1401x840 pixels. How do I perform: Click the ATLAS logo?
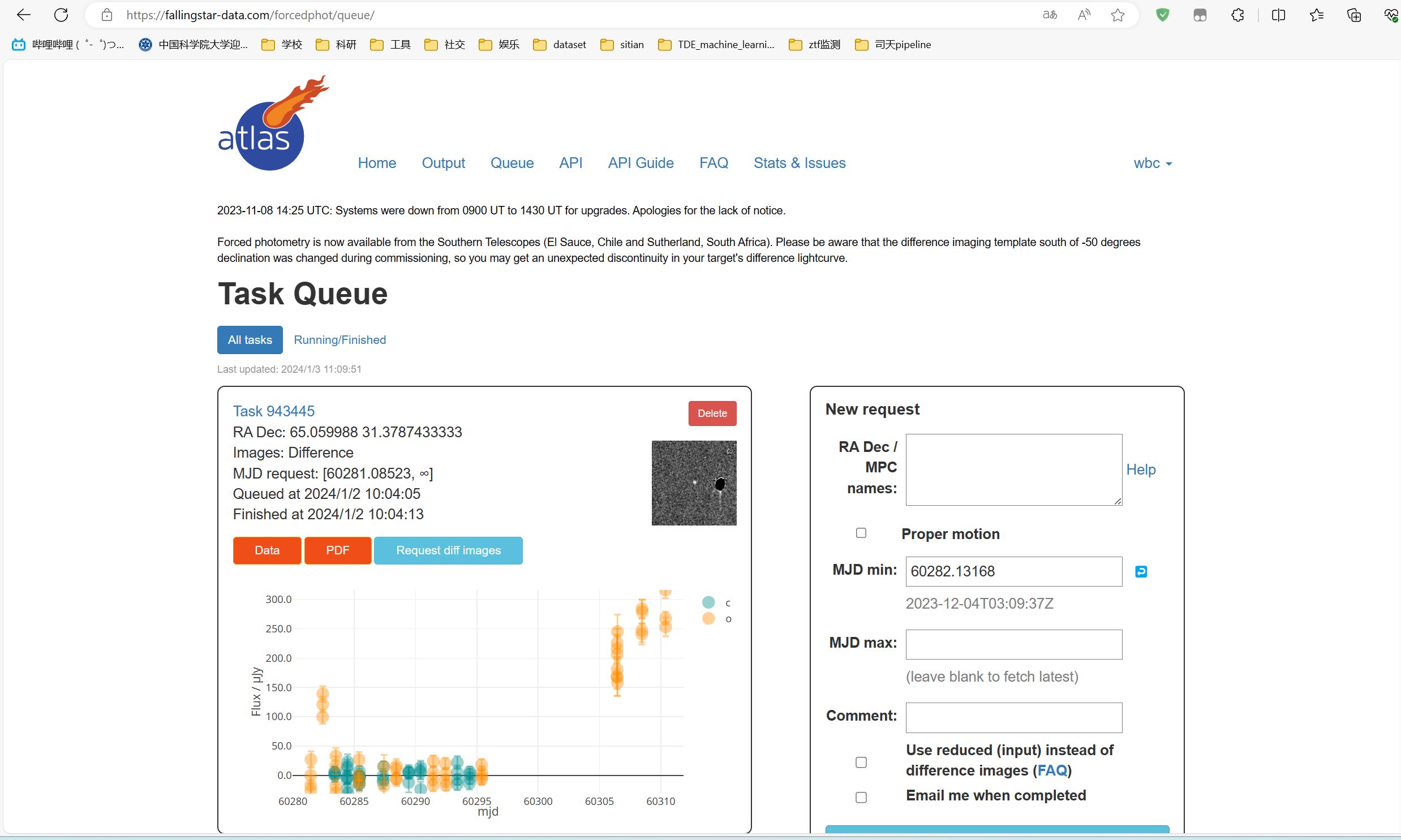pyautogui.click(x=273, y=123)
